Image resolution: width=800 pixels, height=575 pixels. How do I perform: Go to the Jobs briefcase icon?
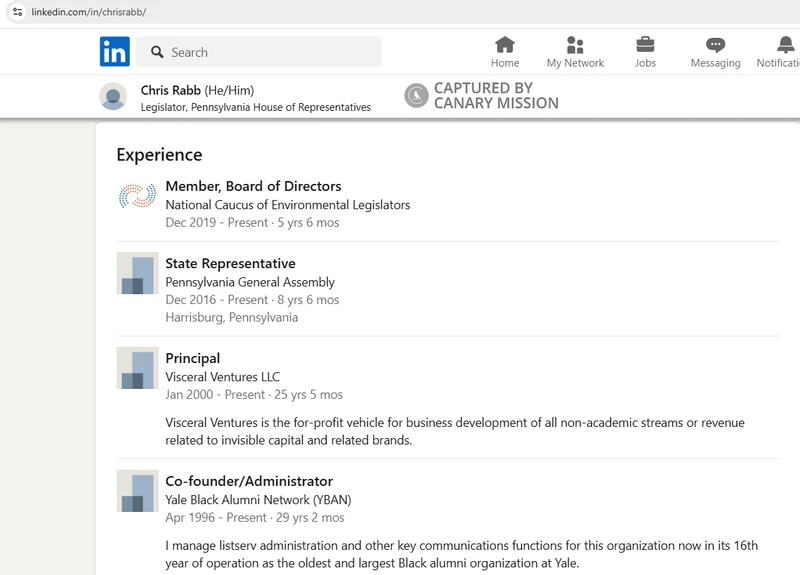(x=645, y=45)
